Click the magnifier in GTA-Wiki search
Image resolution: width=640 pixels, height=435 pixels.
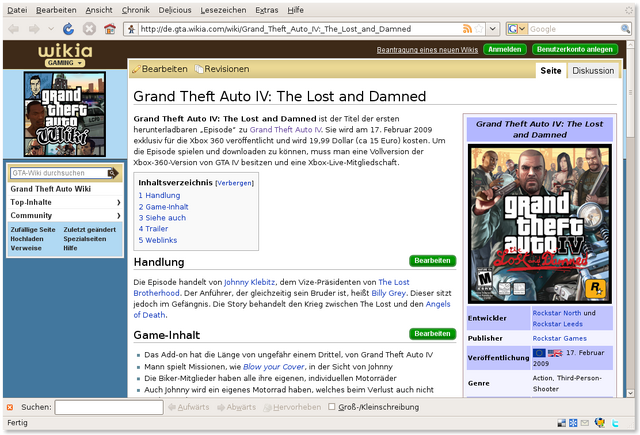tap(112, 173)
